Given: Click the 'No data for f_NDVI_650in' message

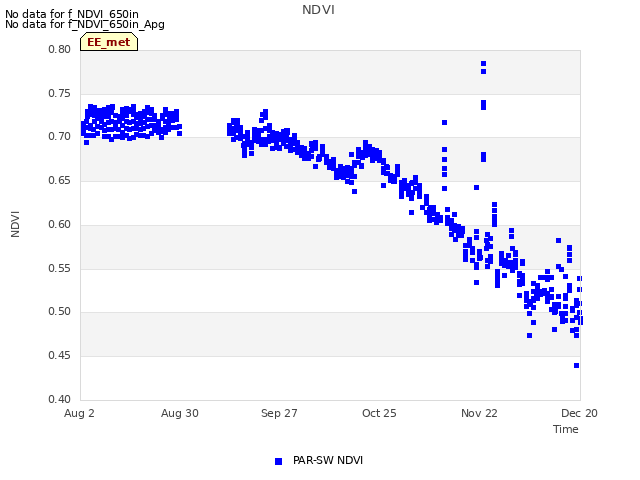Looking at the screenshot, I should click(72, 14).
